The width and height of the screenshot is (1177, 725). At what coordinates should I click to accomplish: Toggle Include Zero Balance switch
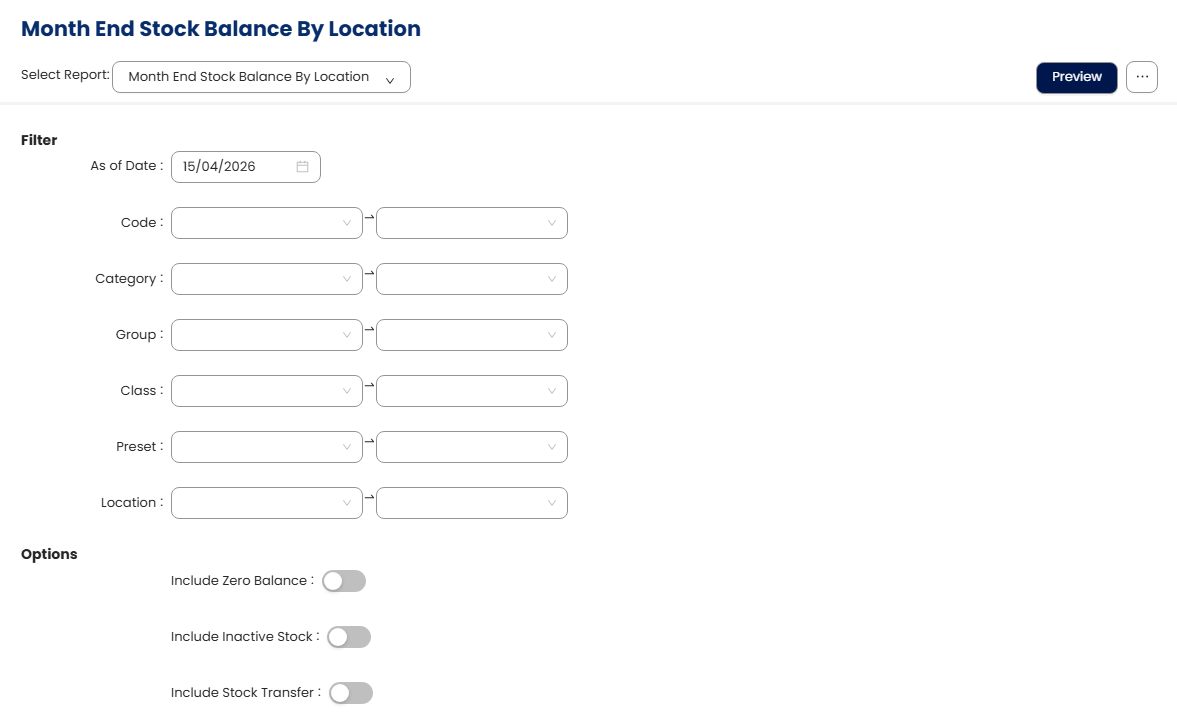(344, 581)
